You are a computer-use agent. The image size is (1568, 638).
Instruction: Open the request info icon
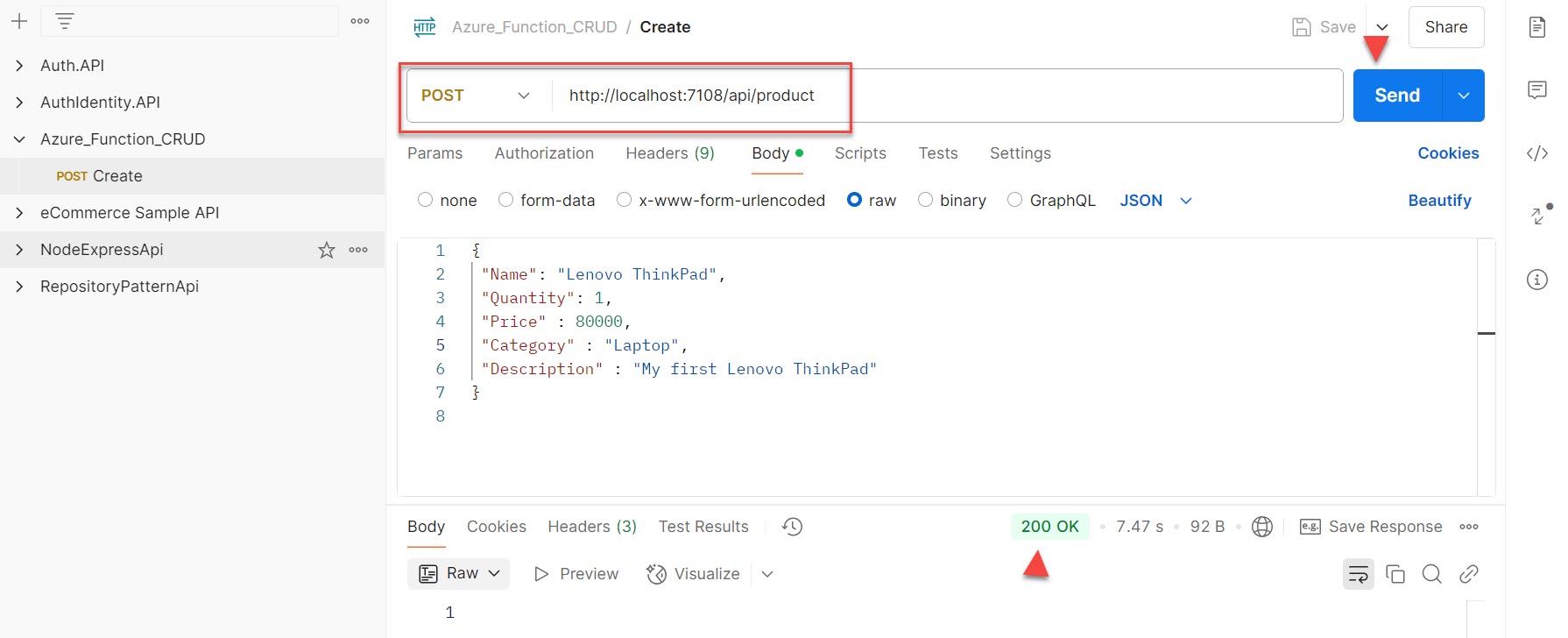1537,280
